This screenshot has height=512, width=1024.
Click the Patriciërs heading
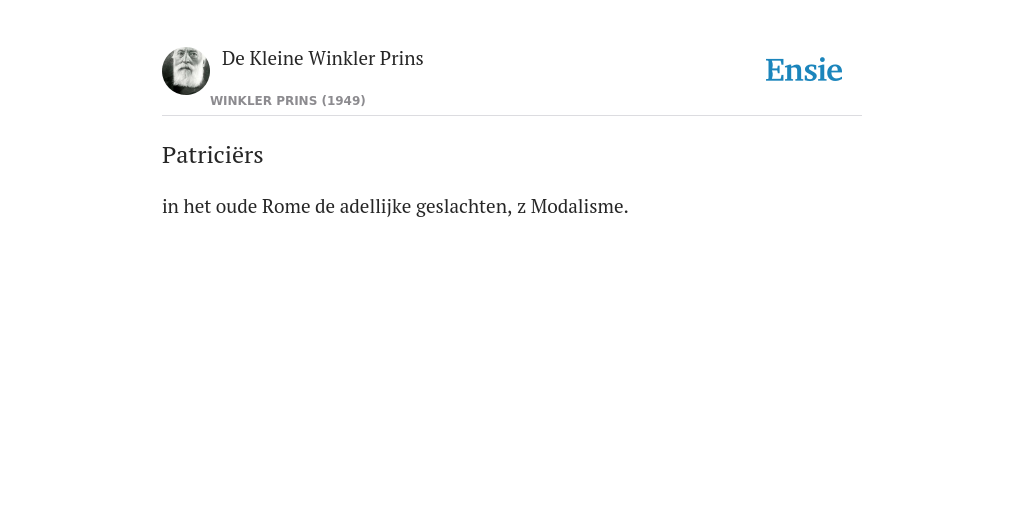point(212,155)
